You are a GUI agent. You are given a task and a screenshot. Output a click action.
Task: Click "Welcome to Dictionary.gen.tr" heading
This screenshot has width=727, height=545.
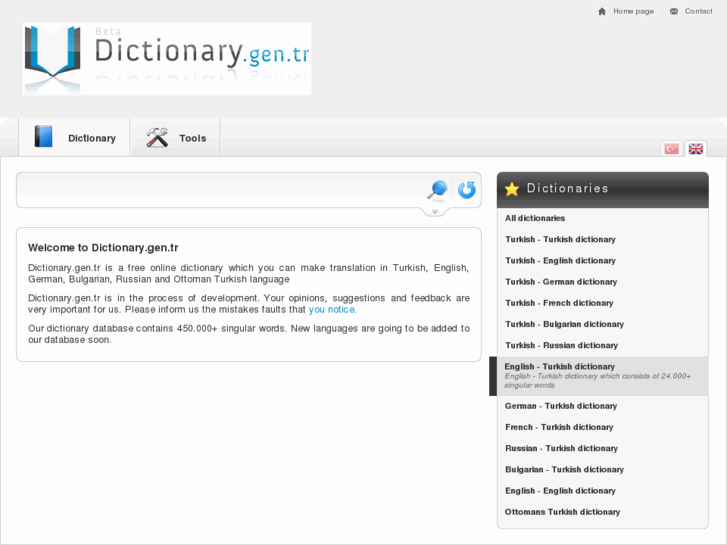(103, 248)
